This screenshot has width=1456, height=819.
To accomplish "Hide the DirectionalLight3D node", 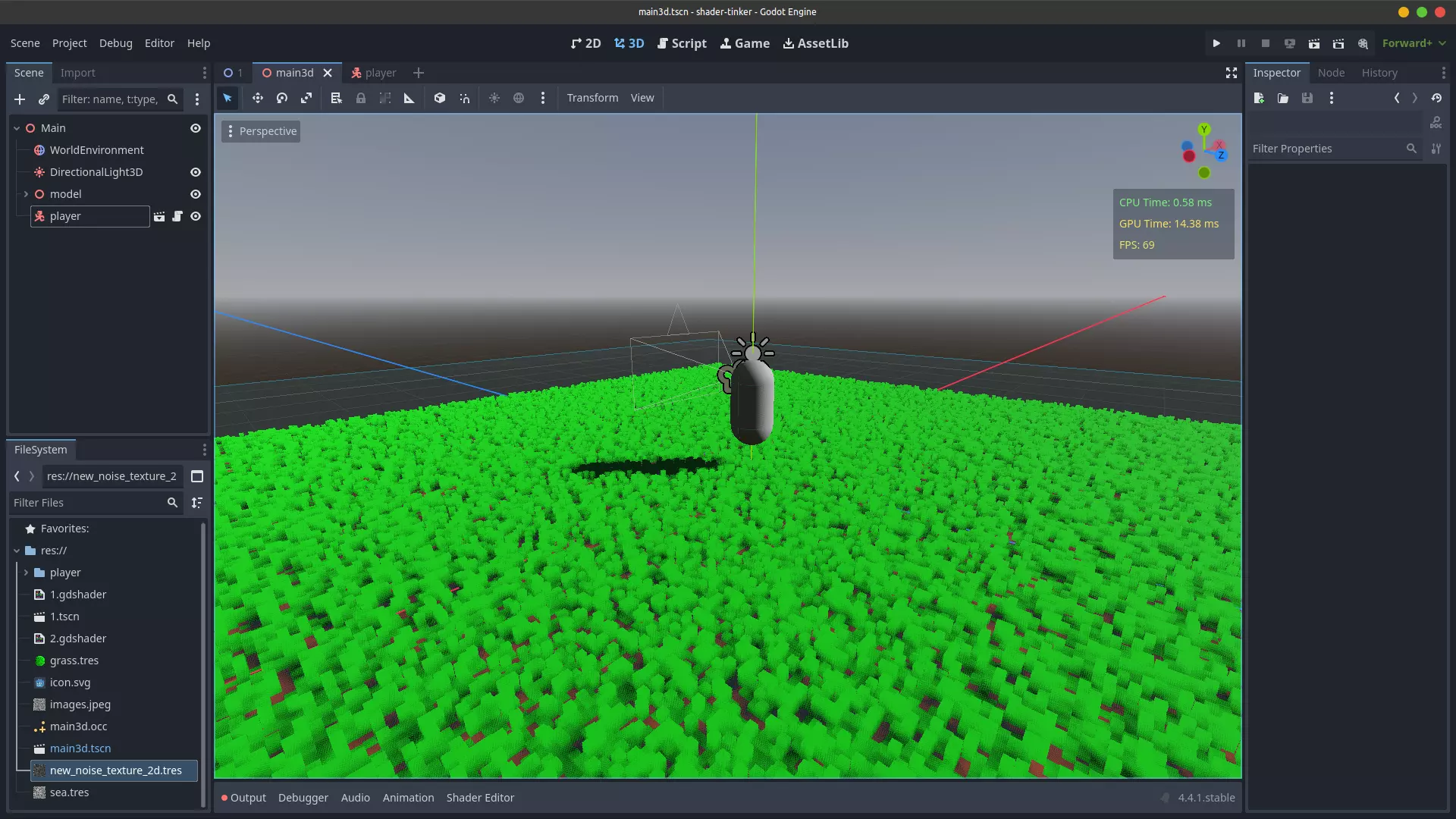I will click(x=196, y=172).
